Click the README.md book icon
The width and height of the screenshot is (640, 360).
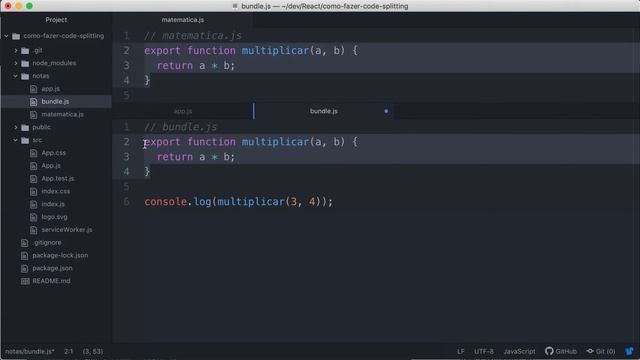25,281
